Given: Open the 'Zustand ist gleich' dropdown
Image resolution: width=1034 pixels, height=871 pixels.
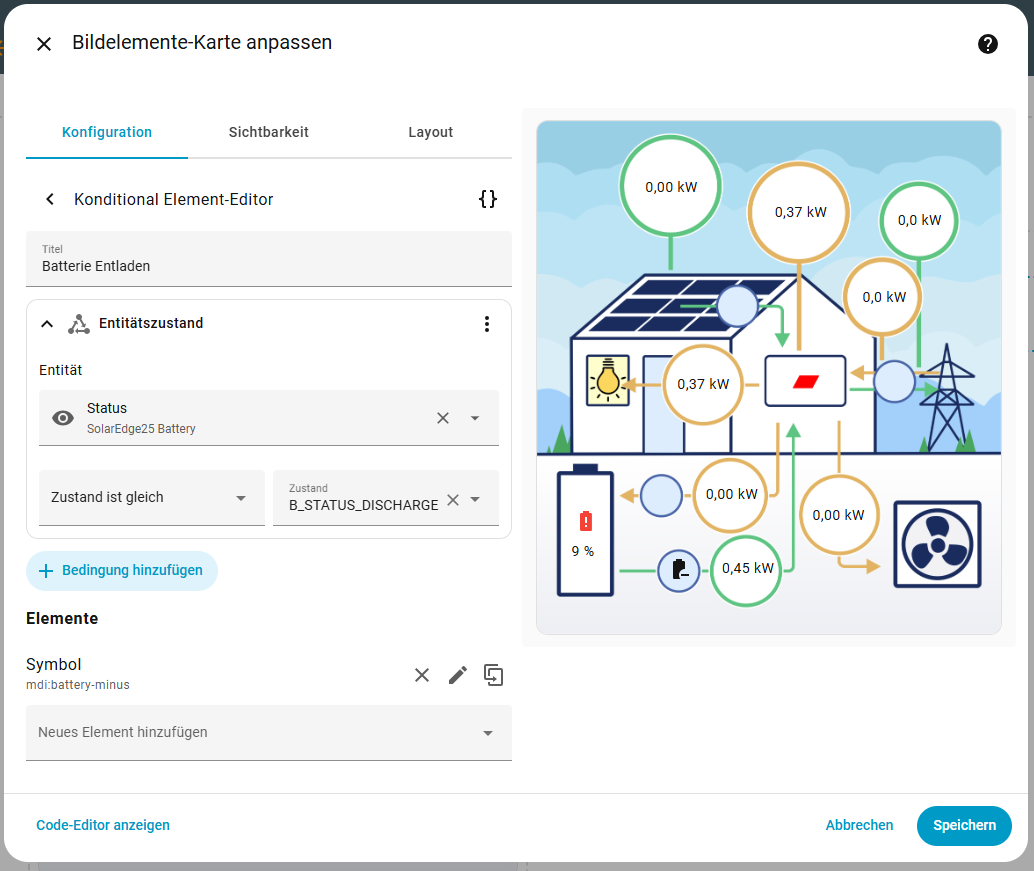Looking at the screenshot, I should pyautogui.click(x=152, y=498).
